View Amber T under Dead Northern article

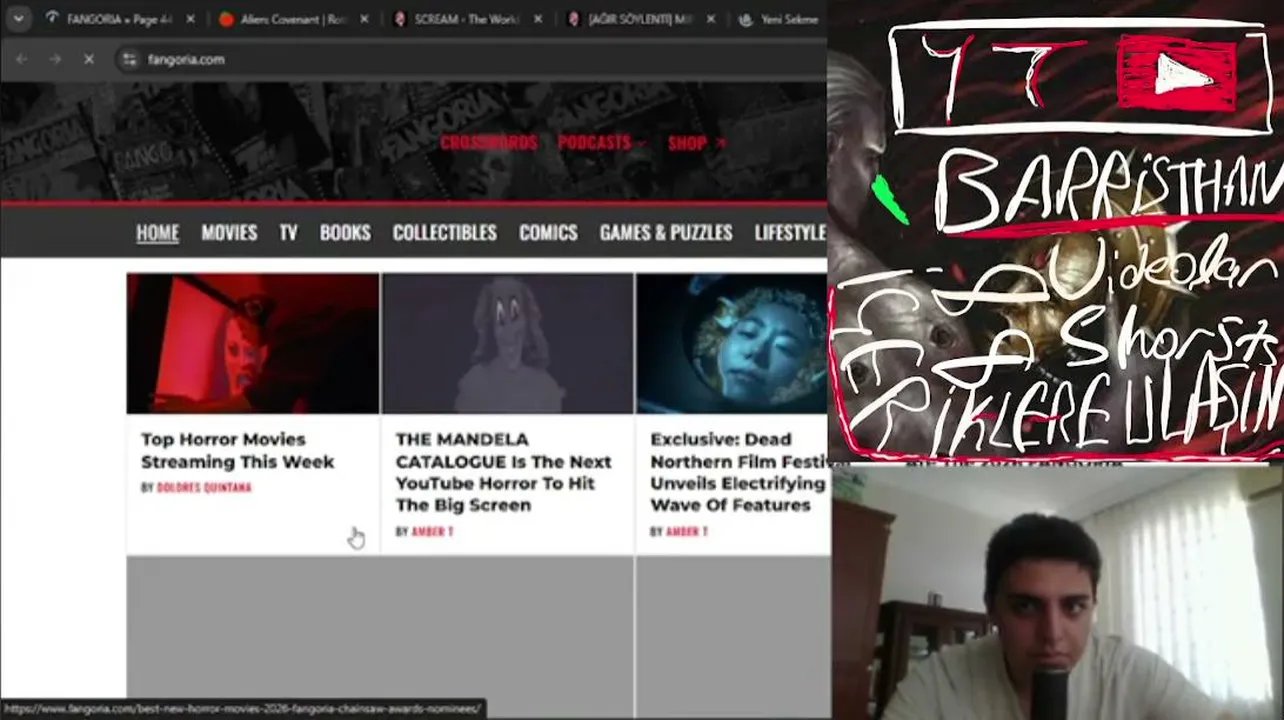tap(687, 532)
